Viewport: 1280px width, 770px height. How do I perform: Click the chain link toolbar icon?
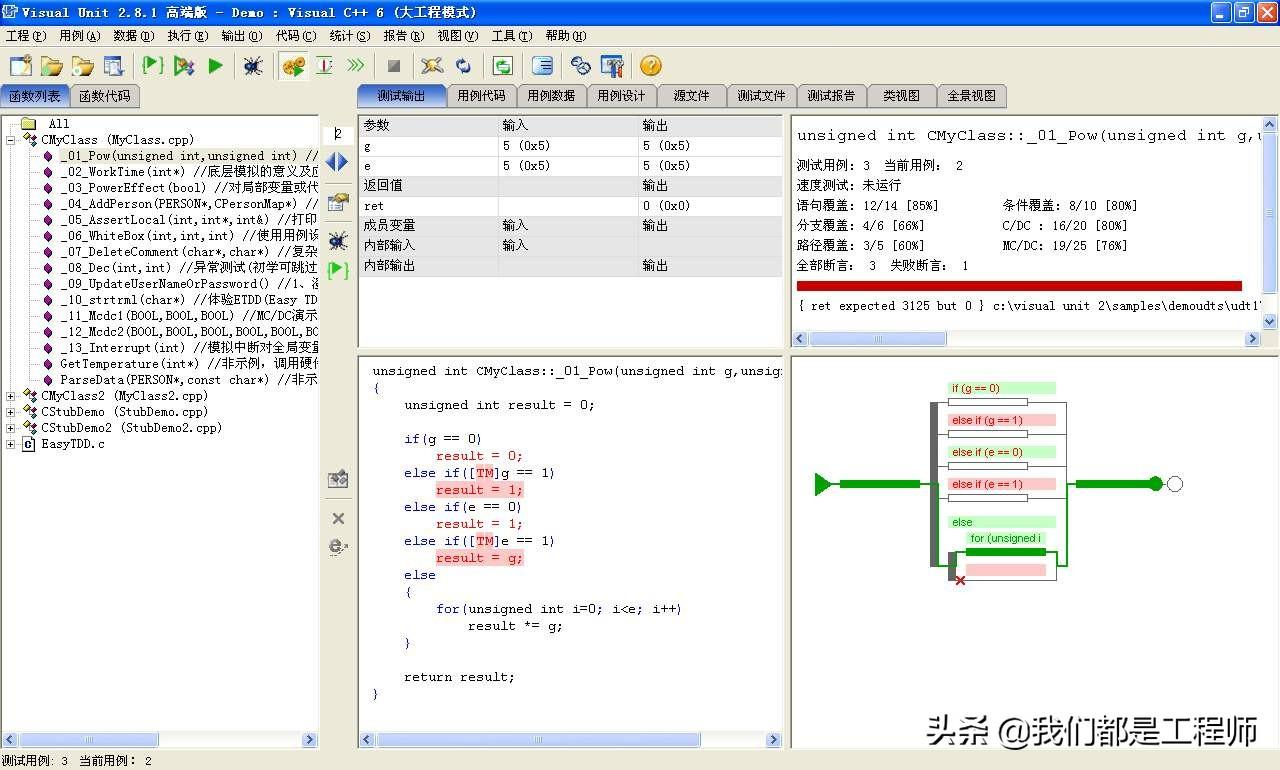(581, 66)
